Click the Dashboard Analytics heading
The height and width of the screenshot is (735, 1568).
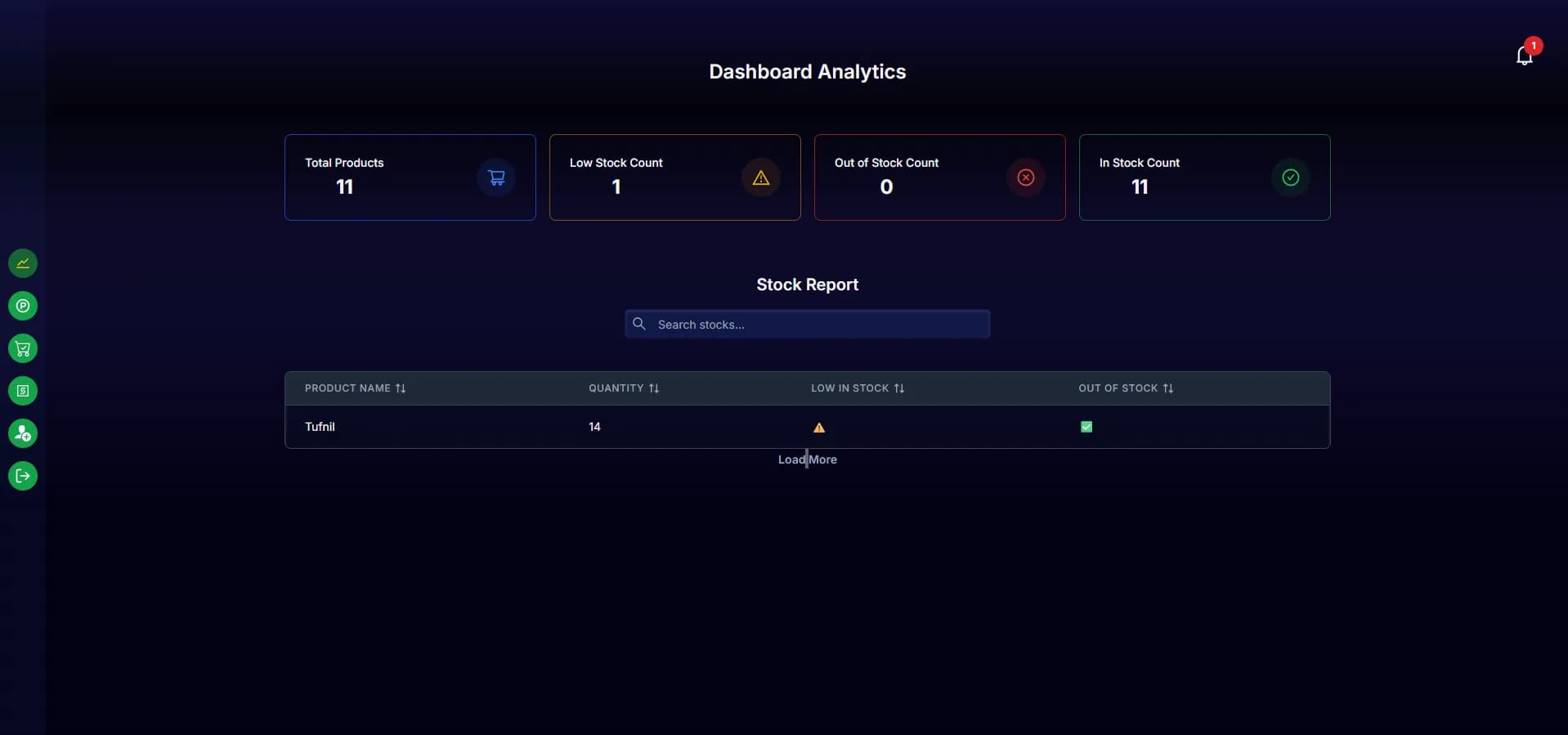pyautogui.click(x=808, y=72)
